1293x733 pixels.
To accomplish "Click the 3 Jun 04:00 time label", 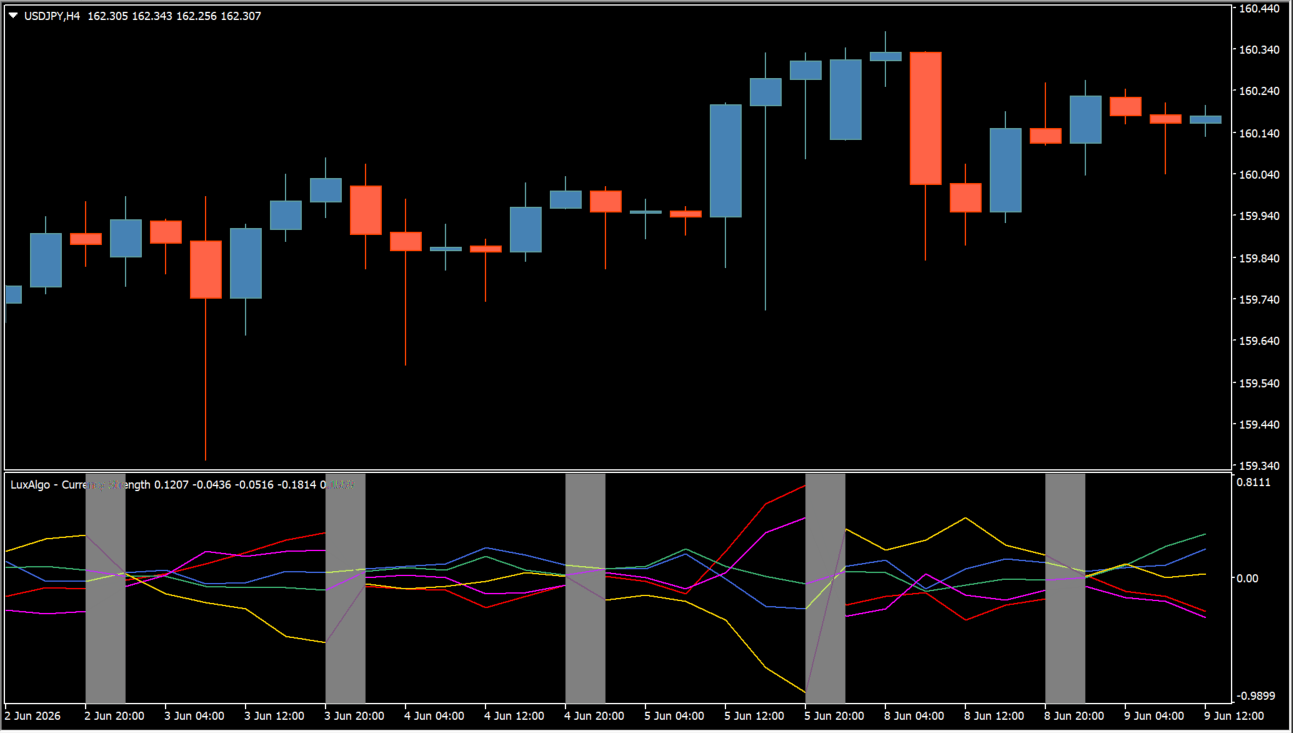I will click(x=194, y=716).
